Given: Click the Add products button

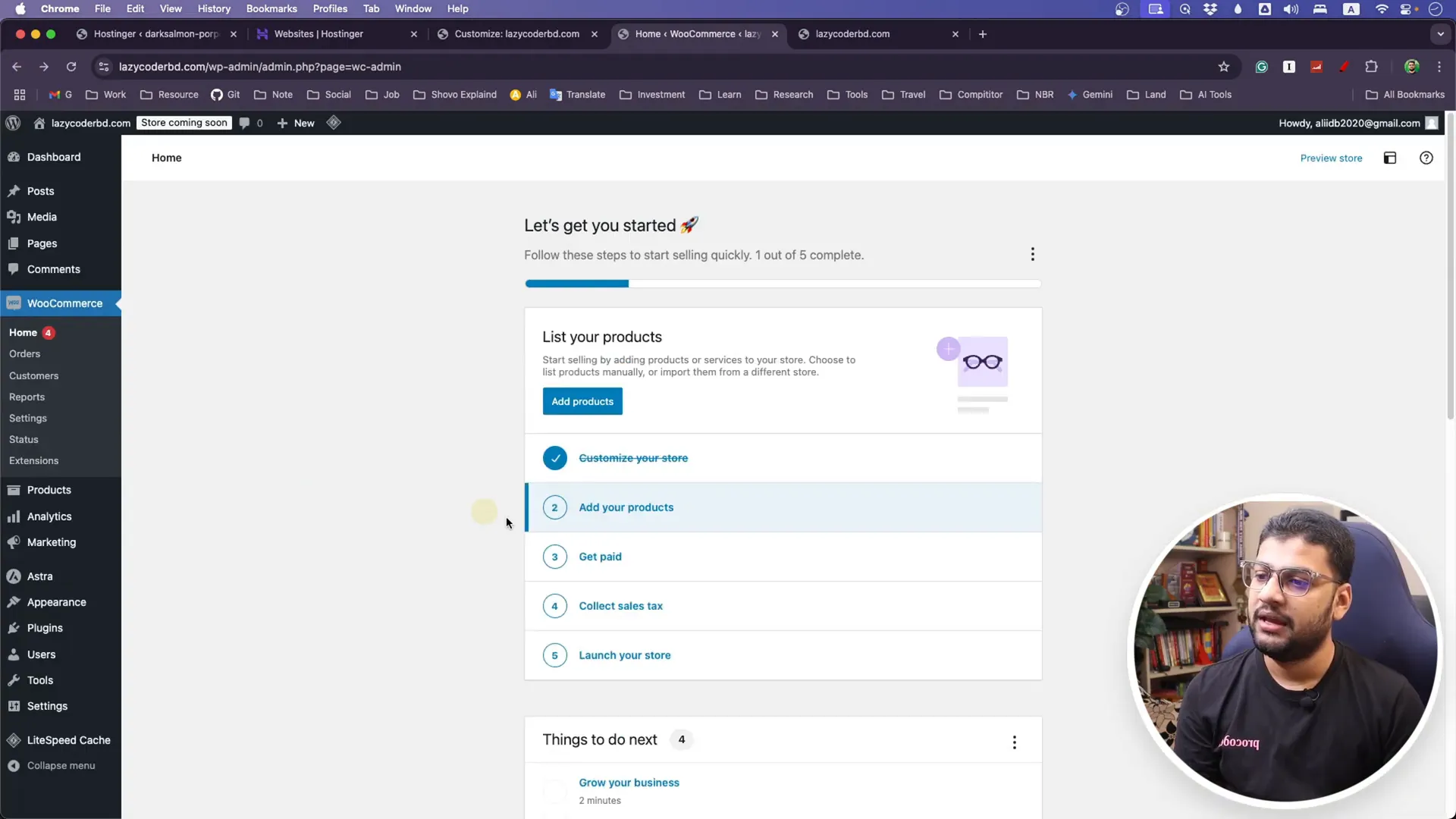Looking at the screenshot, I should click(x=582, y=401).
